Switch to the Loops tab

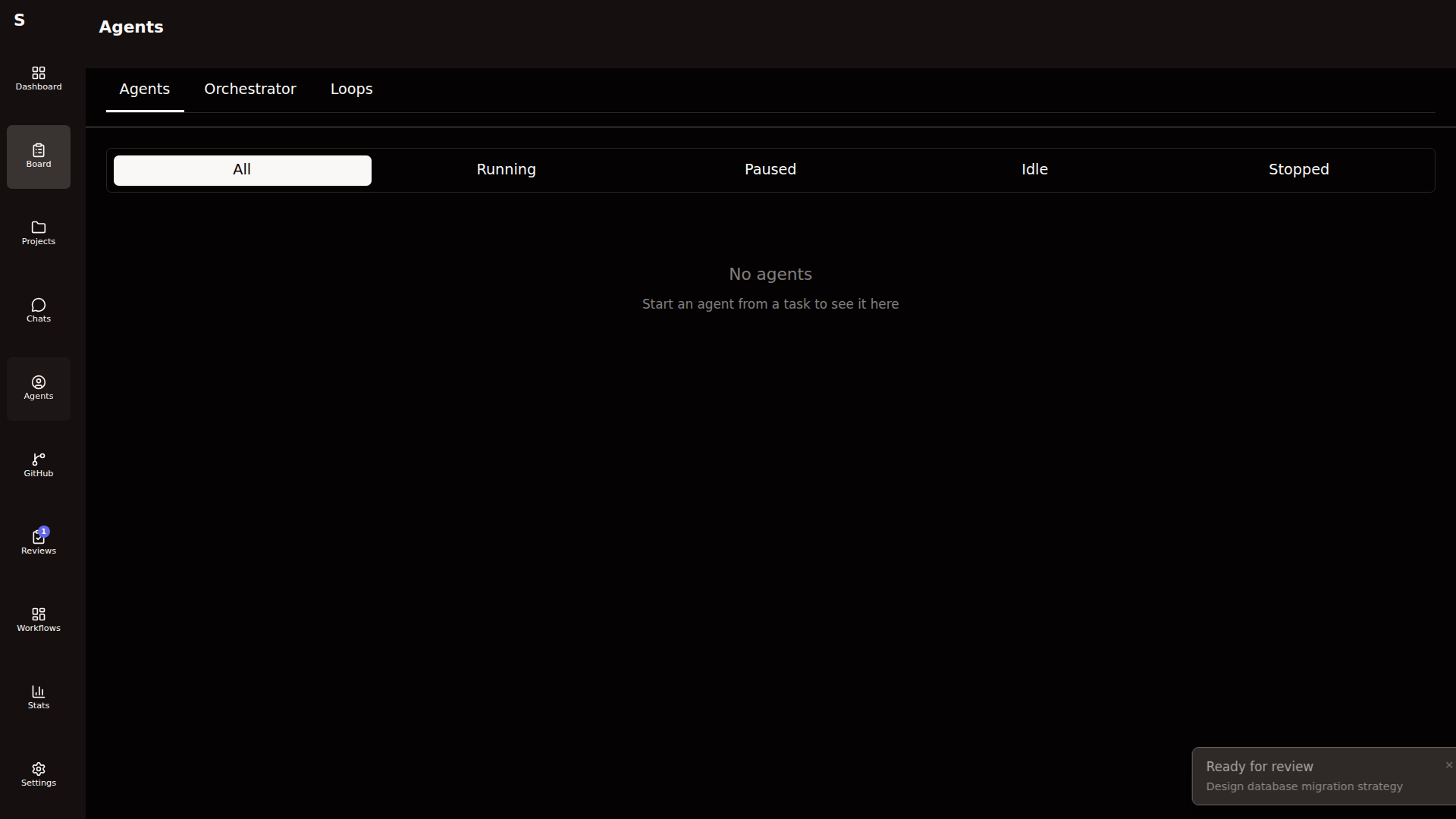351,89
